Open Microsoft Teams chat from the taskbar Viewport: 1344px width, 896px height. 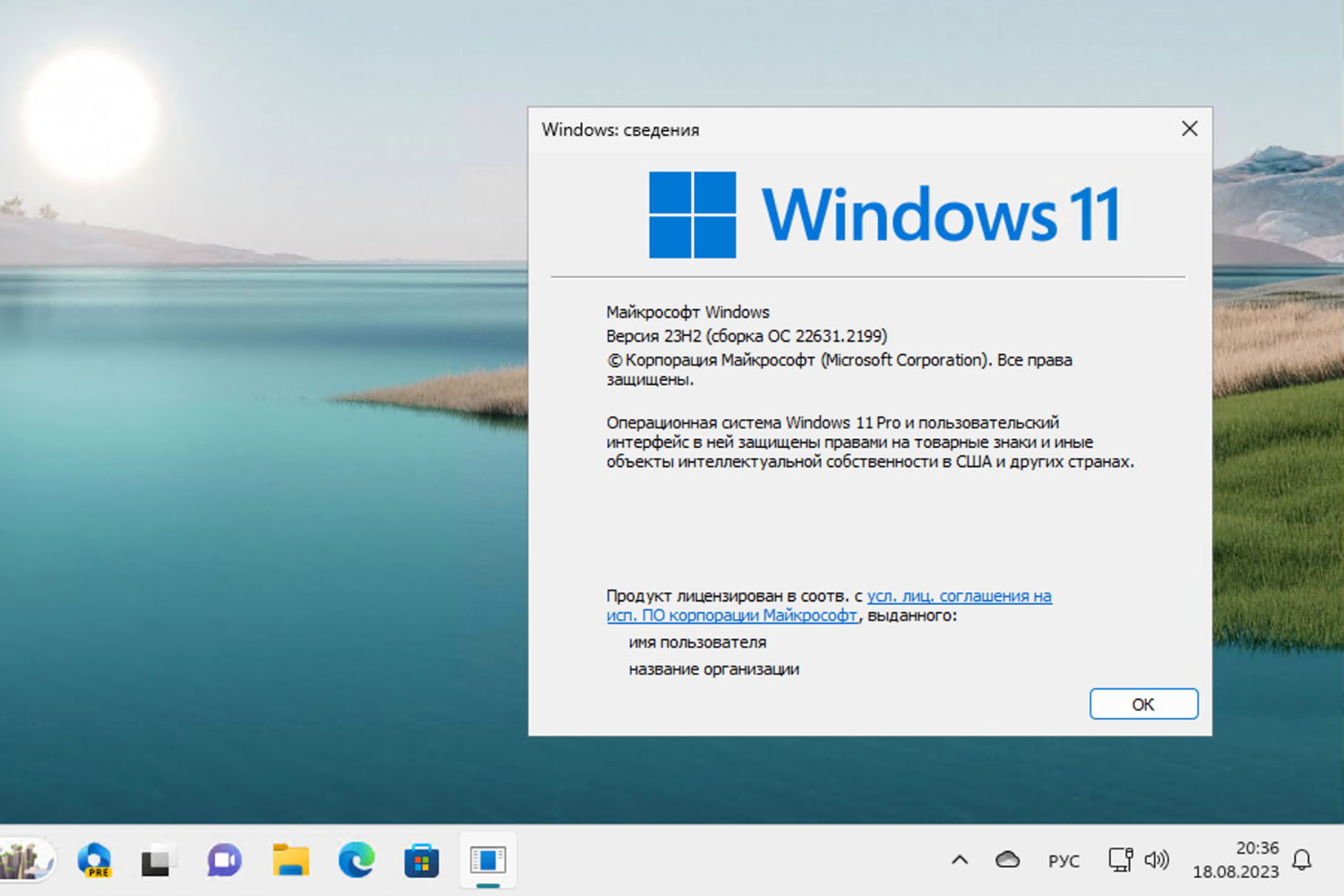coord(224,860)
